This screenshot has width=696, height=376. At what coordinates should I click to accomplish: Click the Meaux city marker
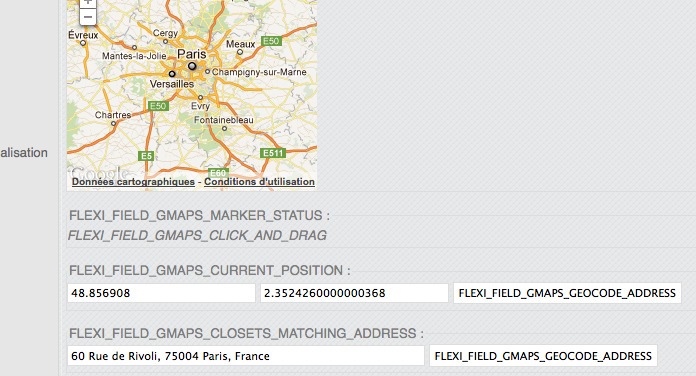click(x=240, y=52)
